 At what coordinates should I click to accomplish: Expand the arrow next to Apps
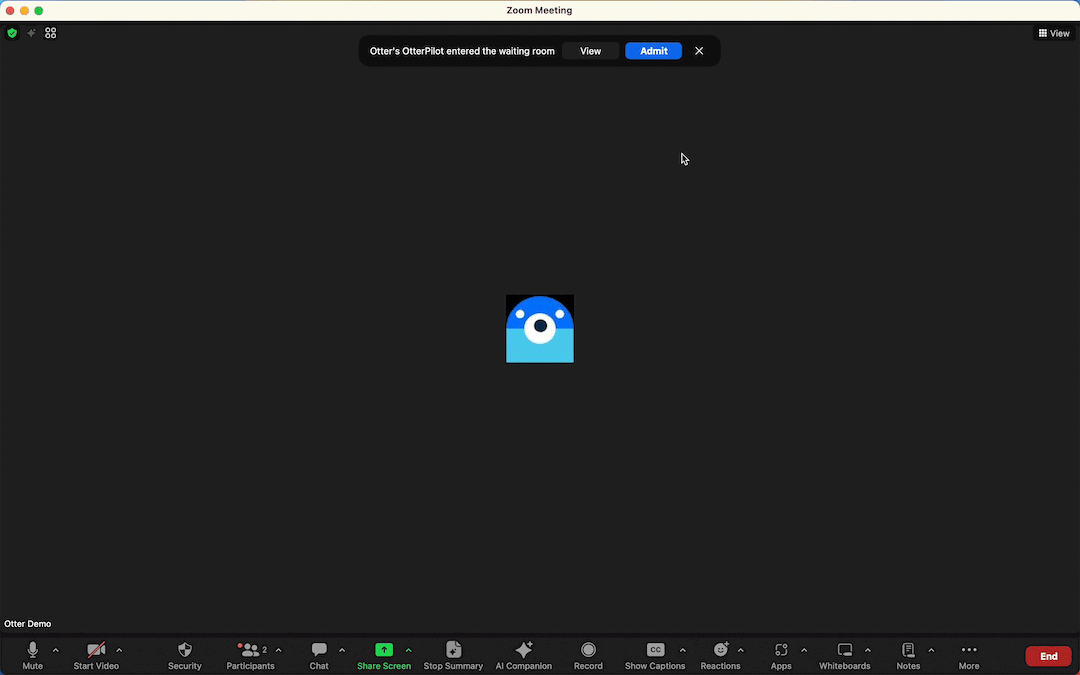coord(804,650)
